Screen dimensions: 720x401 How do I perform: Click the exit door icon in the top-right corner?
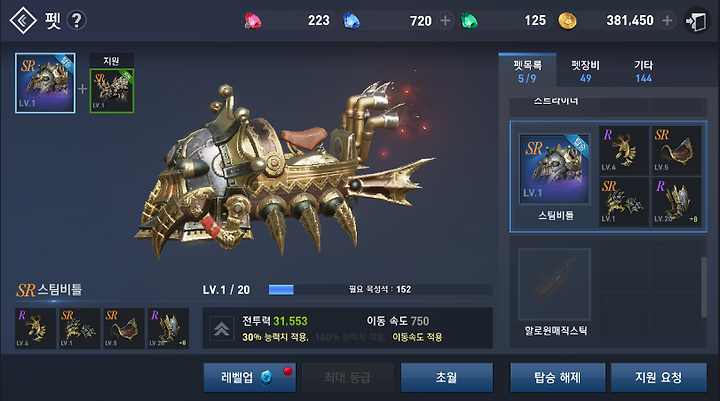coord(696,21)
